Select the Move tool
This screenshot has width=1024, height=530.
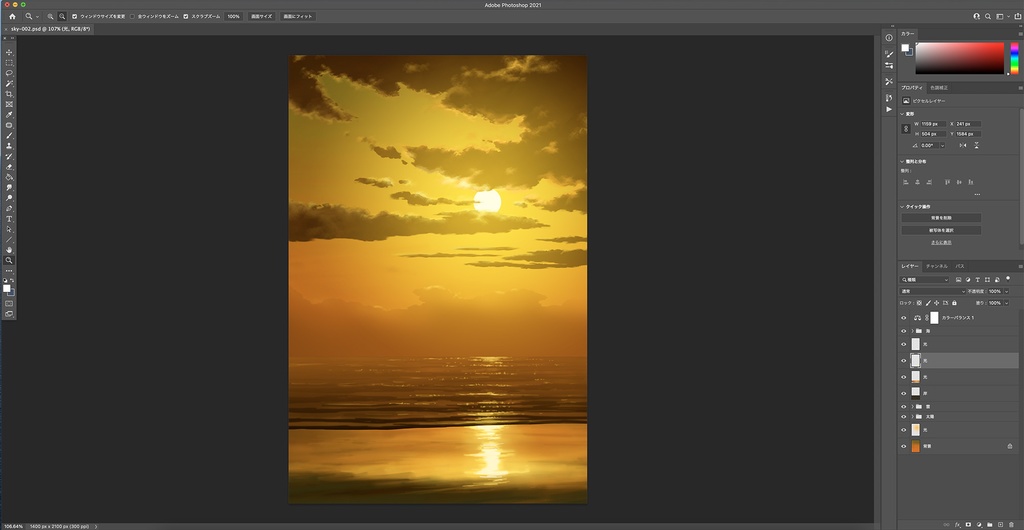point(9,52)
